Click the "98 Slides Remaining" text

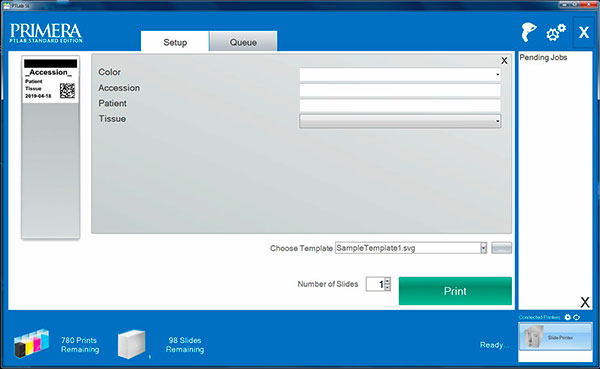tap(185, 345)
